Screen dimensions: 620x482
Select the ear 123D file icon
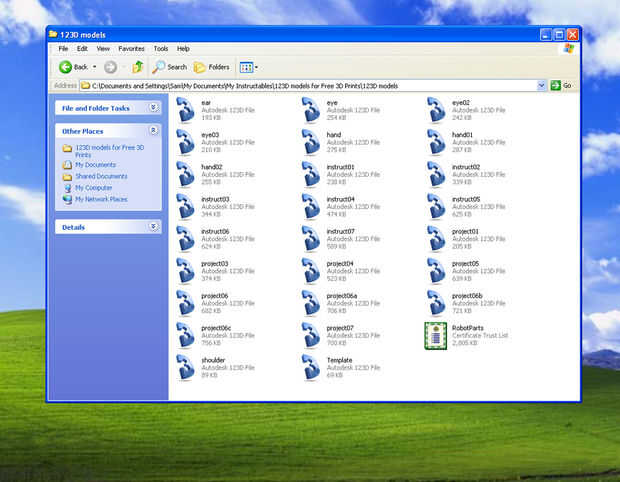click(185, 110)
